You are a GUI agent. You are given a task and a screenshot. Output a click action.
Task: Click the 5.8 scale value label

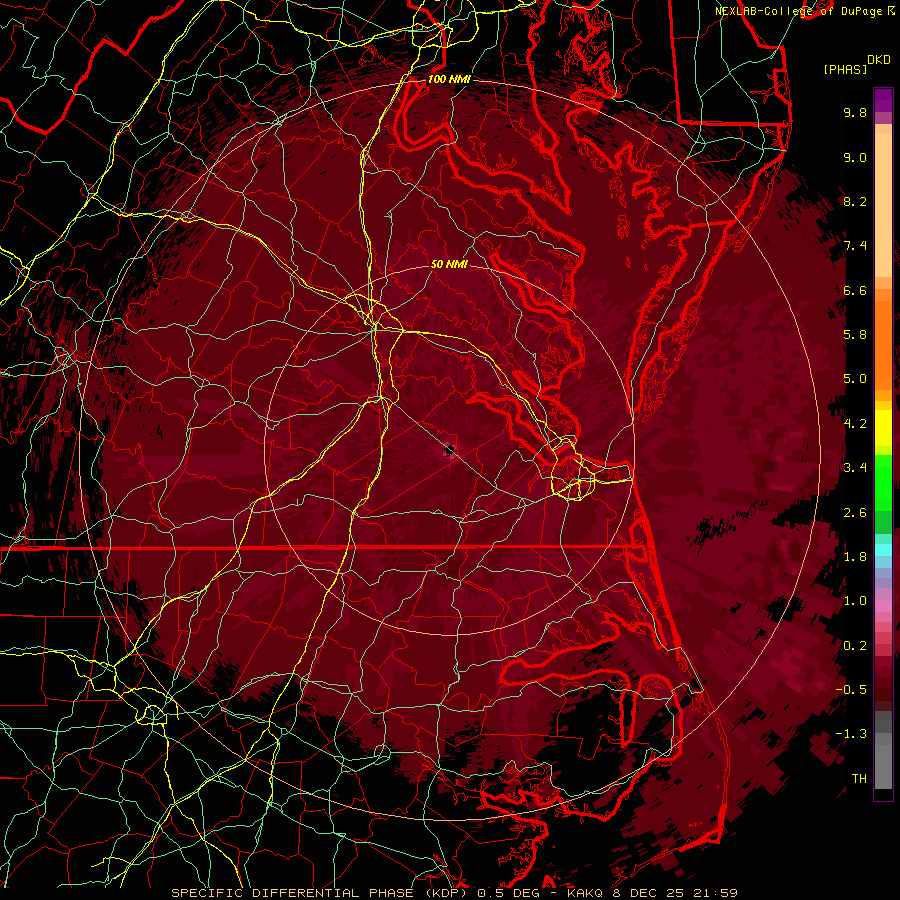click(x=855, y=335)
